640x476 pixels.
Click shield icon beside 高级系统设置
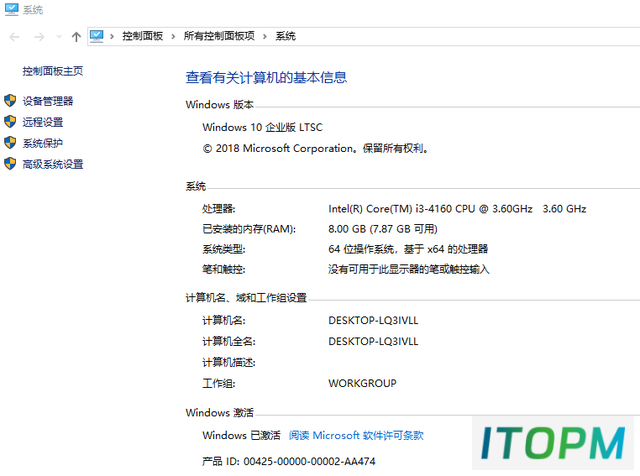coord(10,163)
